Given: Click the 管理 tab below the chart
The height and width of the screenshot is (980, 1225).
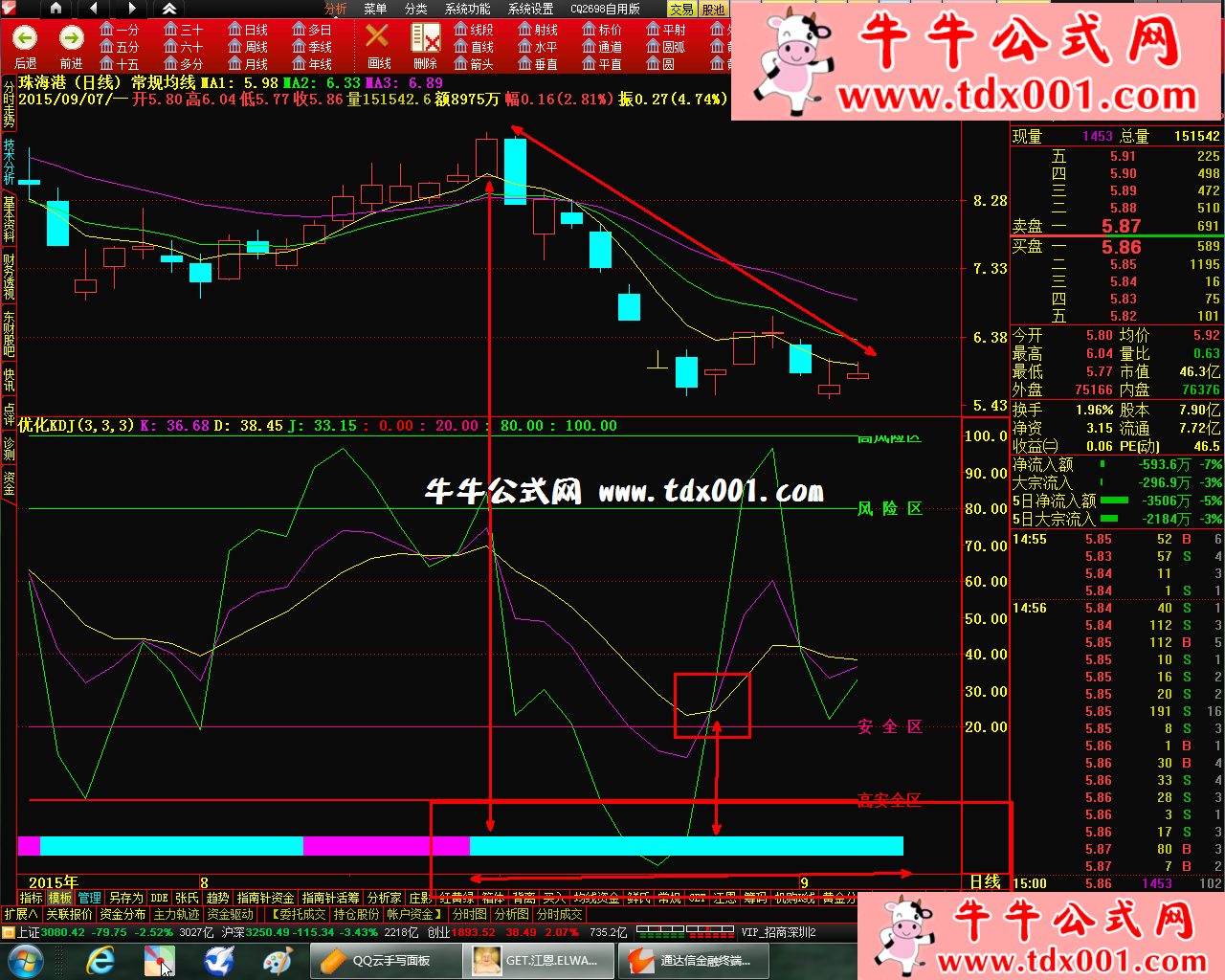Looking at the screenshot, I should (90, 898).
